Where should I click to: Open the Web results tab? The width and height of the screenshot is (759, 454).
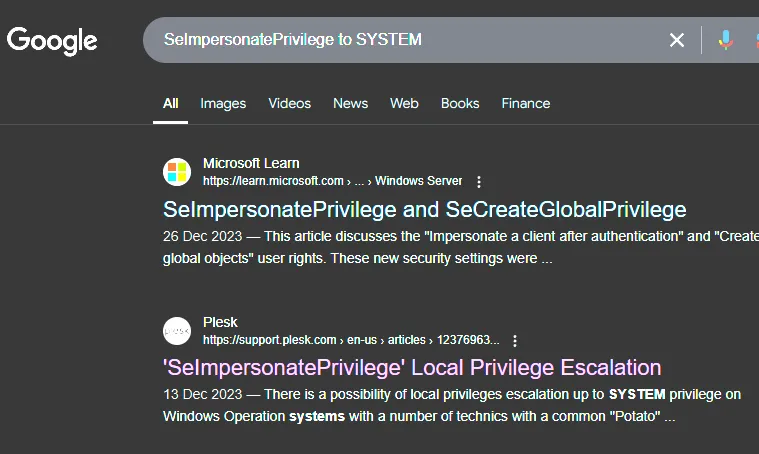404,104
